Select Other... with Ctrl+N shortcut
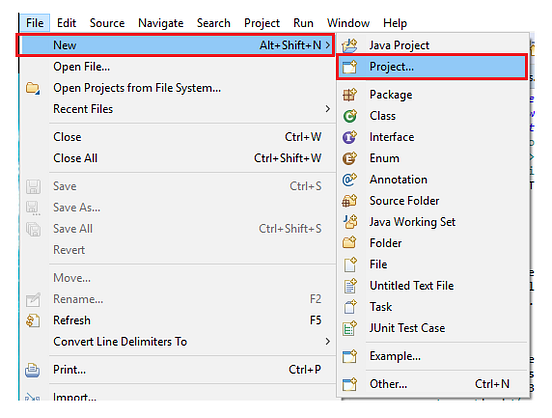The height and width of the screenshot is (418, 552). 434,384
